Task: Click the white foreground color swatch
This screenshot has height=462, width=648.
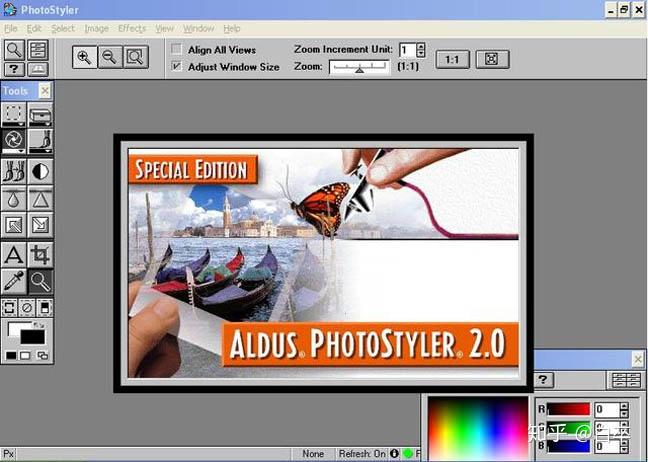Action: pos(14,329)
